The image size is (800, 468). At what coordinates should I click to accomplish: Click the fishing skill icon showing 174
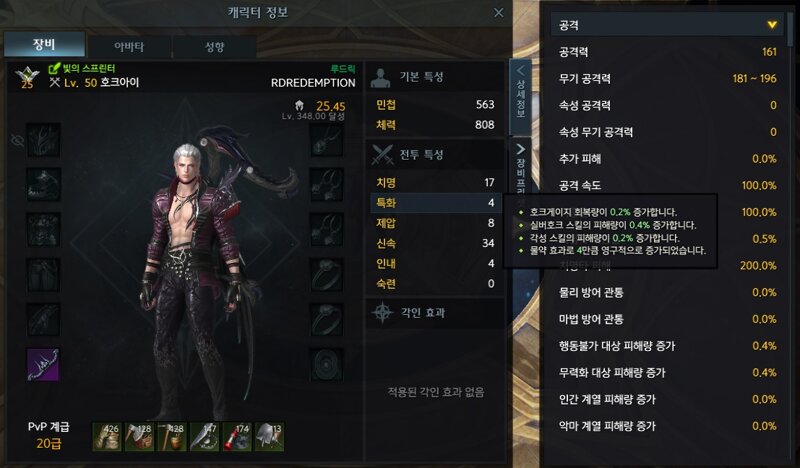[x=237, y=436]
